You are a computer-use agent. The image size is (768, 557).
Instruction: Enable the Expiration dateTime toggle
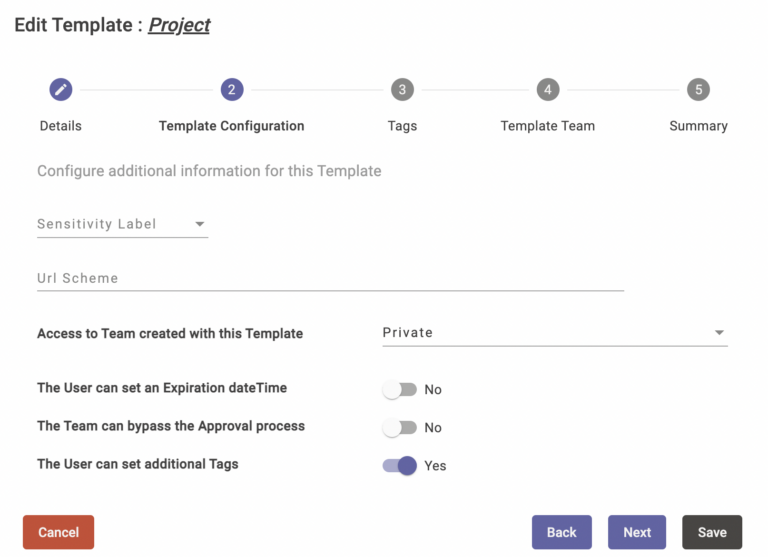(x=399, y=390)
